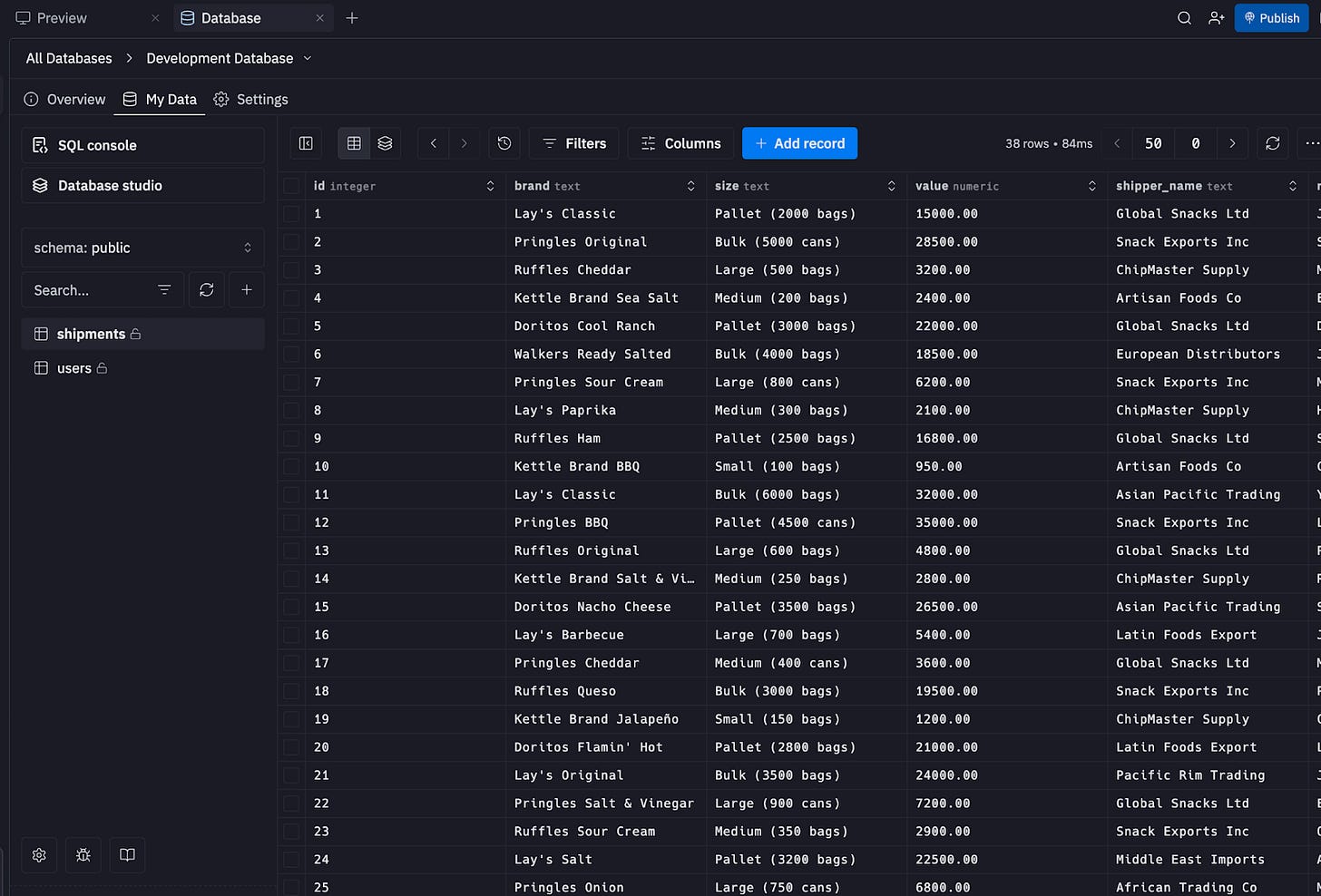Open the bug debug icon
The height and width of the screenshot is (896, 1321).
tap(83, 855)
